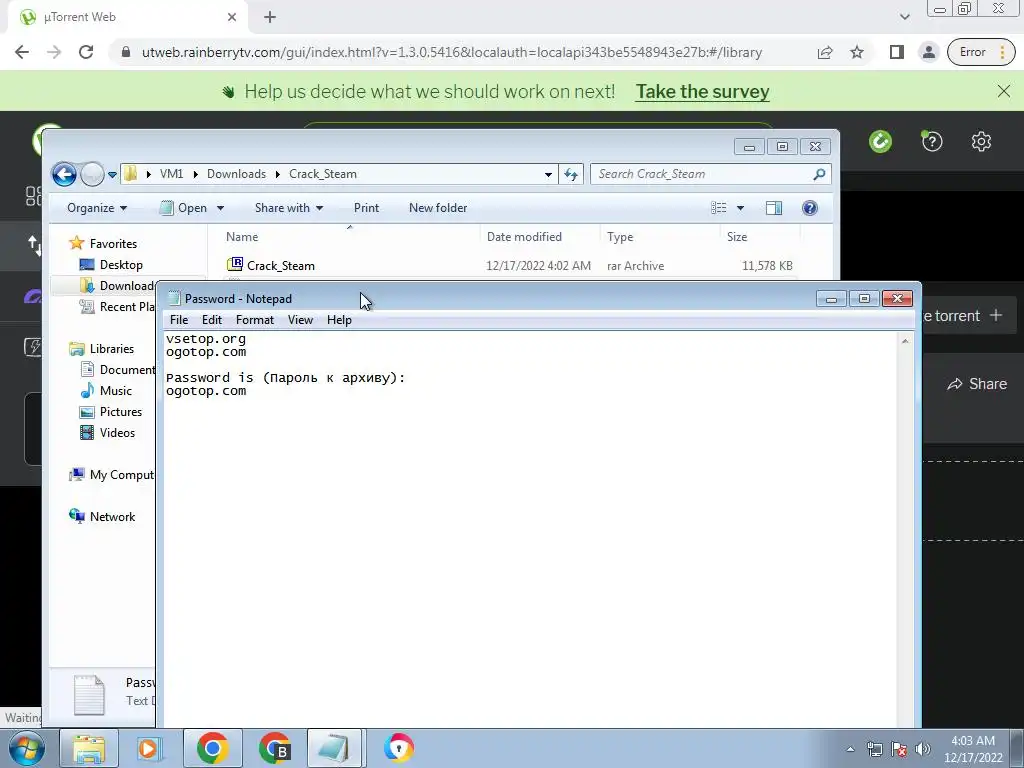Toggle Chrome side panel
The height and width of the screenshot is (768, 1024).
pos(897,52)
